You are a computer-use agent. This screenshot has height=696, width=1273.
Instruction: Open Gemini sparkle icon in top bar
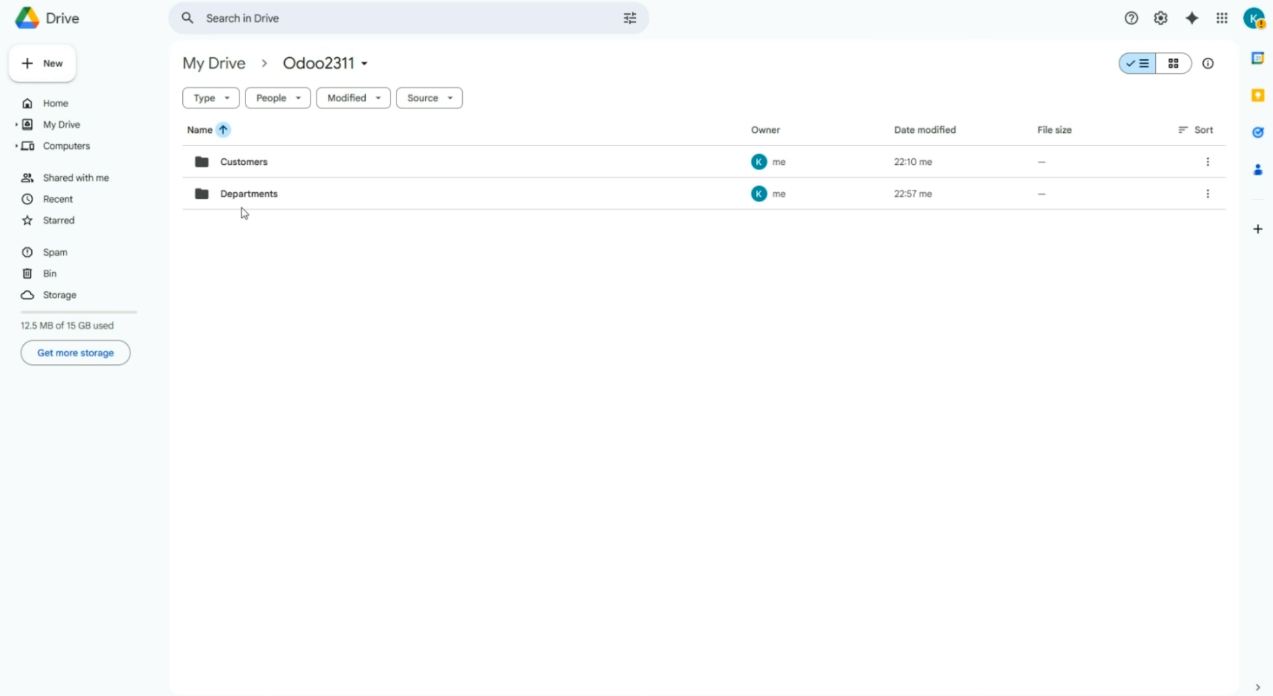click(x=1191, y=18)
